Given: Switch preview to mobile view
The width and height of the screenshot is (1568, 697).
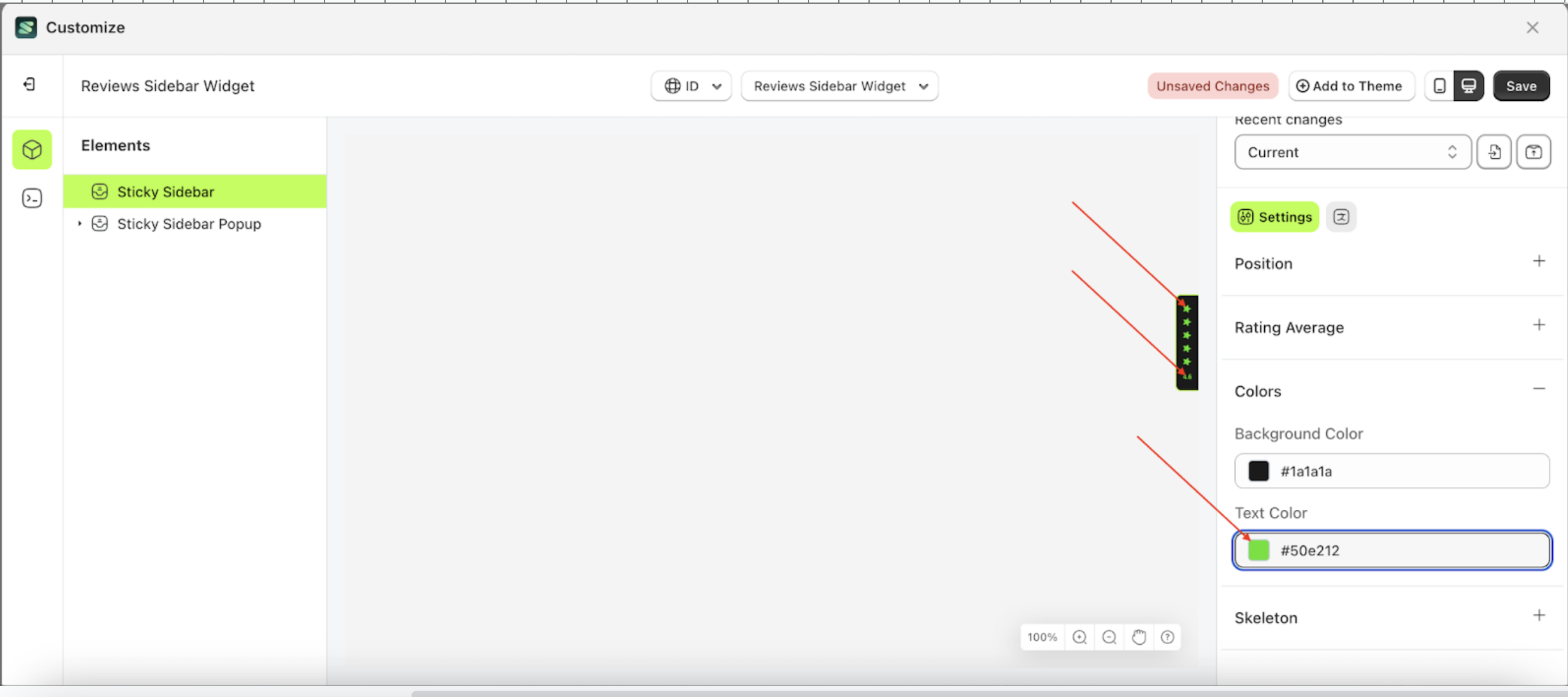Looking at the screenshot, I should pyautogui.click(x=1439, y=86).
